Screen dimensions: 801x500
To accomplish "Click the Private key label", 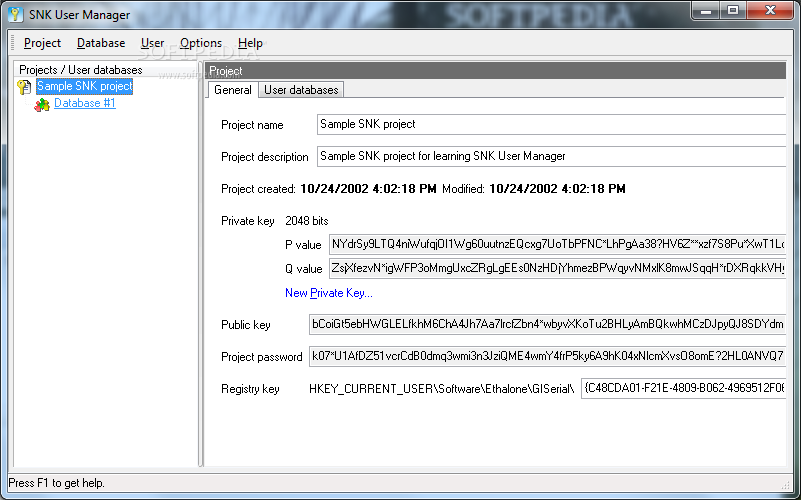I will (248, 221).
